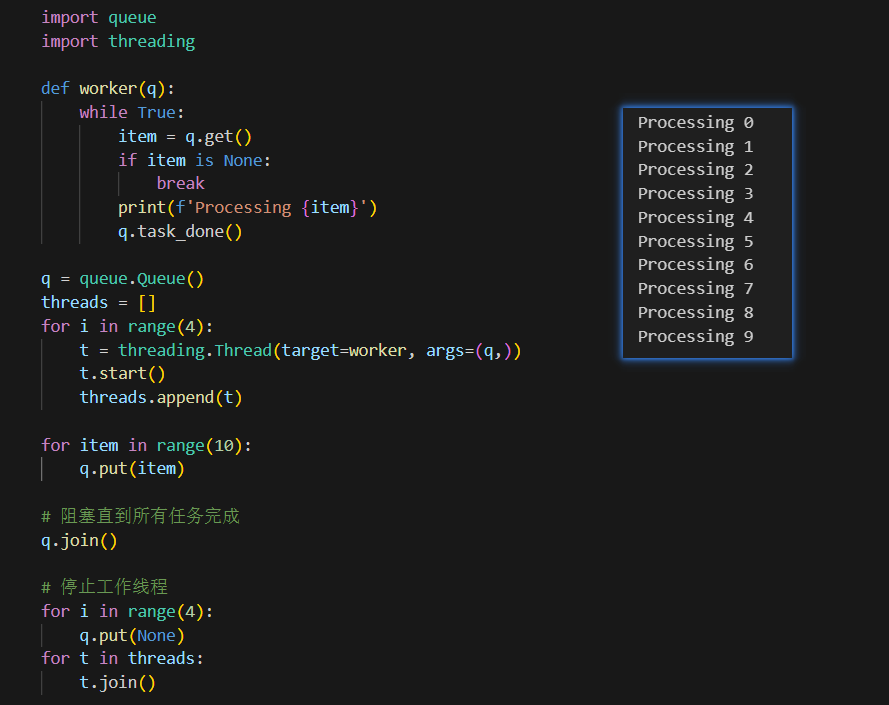Place cursor on 'q.task_done()' line

coord(180,231)
